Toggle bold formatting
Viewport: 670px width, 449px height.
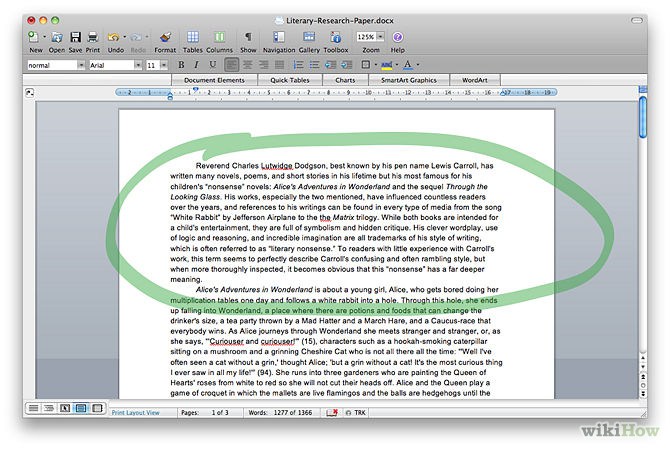click(x=181, y=65)
